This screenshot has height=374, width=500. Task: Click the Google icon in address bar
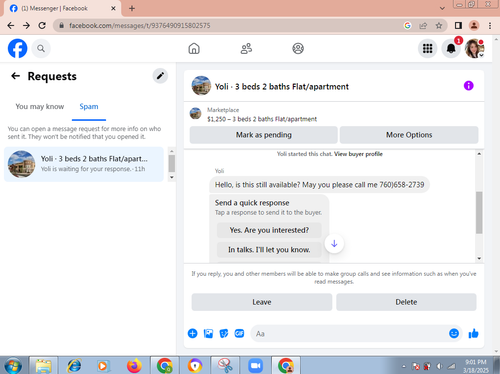pyautogui.click(x=407, y=25)
